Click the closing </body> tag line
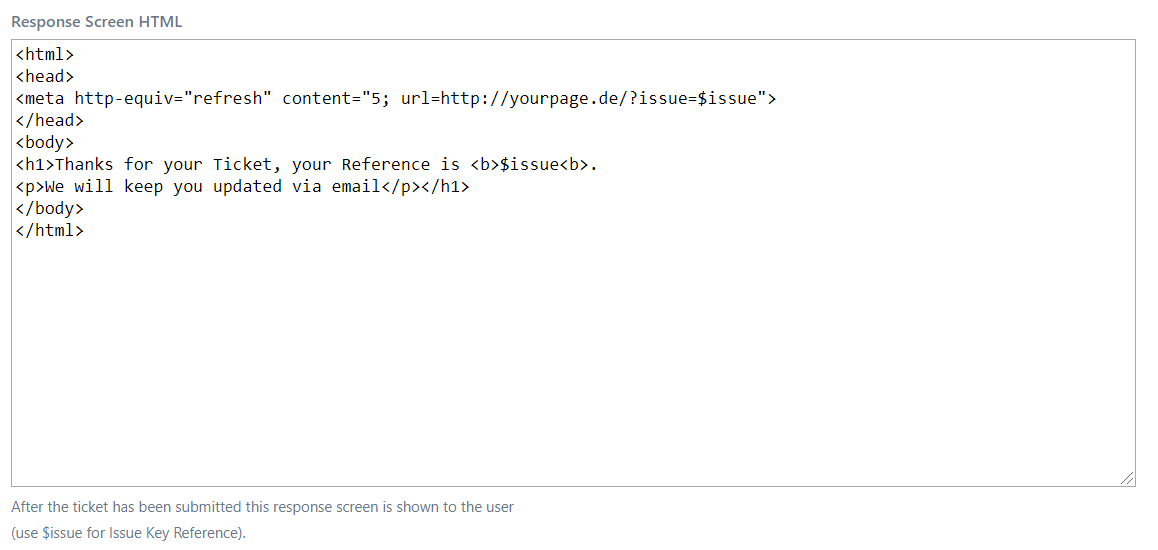1158x550 pixels. (x=50, y=209)
